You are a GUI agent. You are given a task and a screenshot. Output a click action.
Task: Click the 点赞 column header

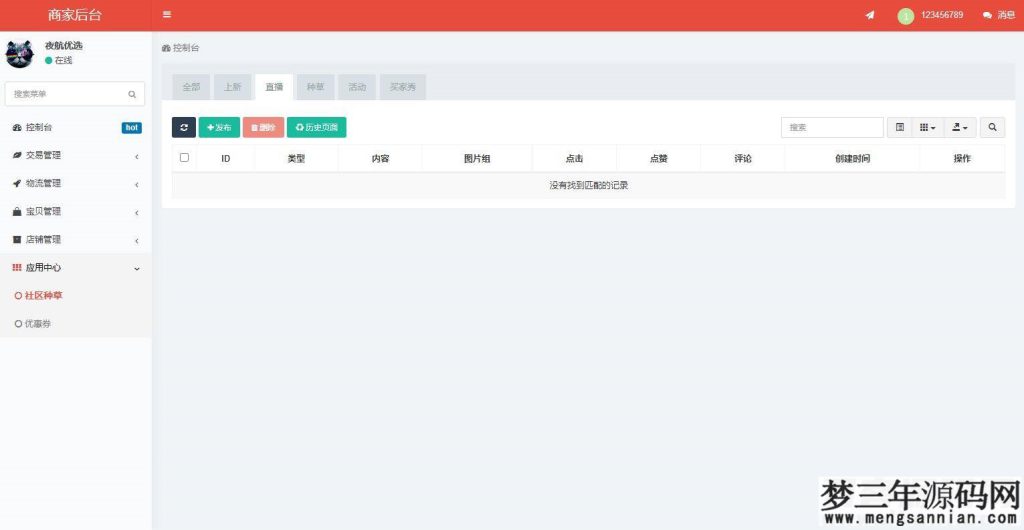[x=658, y=159]
